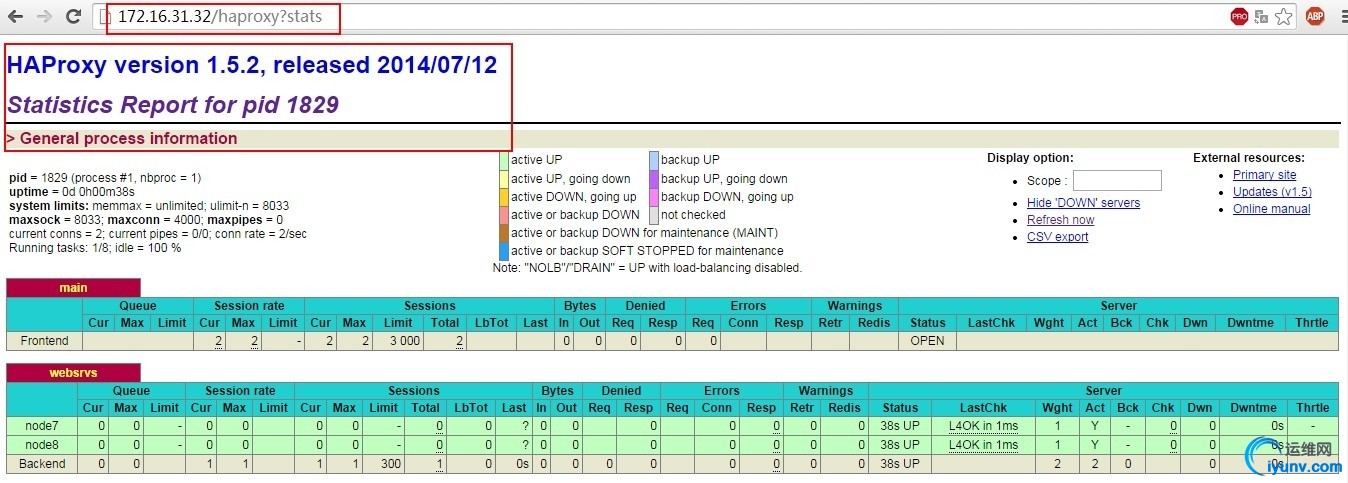
Task: Click the 38s UP status for node7
Action: click(x=900, y=426)
